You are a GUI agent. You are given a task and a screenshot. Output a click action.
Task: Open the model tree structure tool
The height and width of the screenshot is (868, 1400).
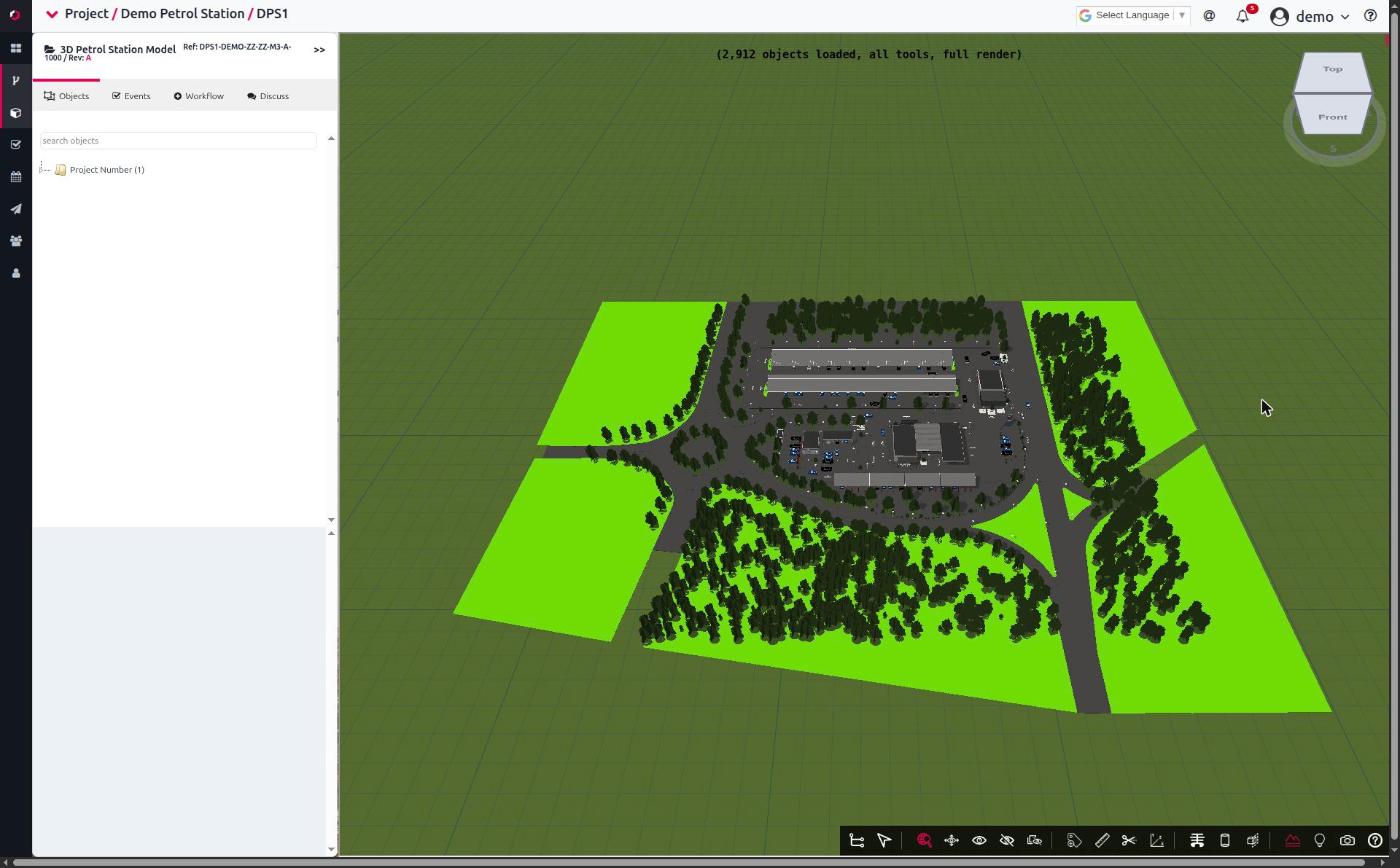click(x=856, y=841)
